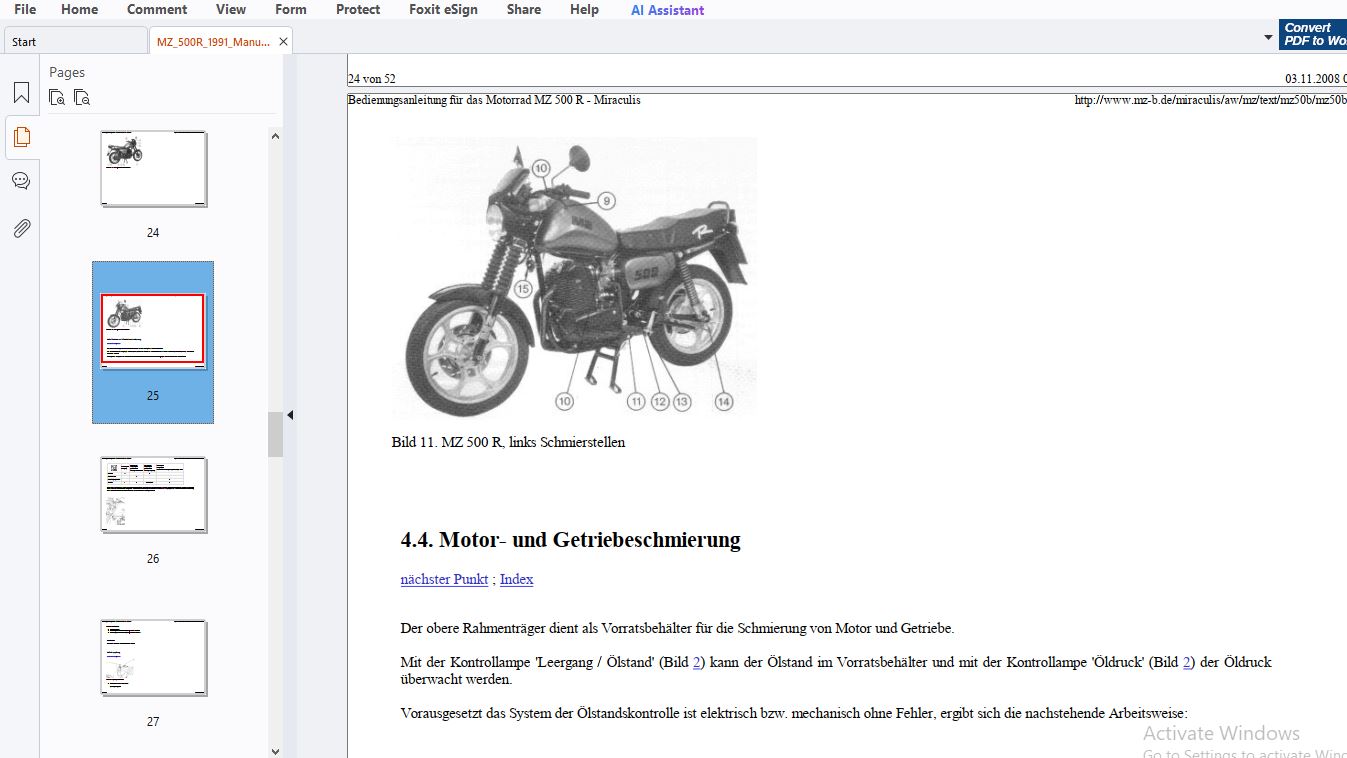The image size is (1347, 758).
Task: Switch to the Start document tab
Action: (76, 41)
